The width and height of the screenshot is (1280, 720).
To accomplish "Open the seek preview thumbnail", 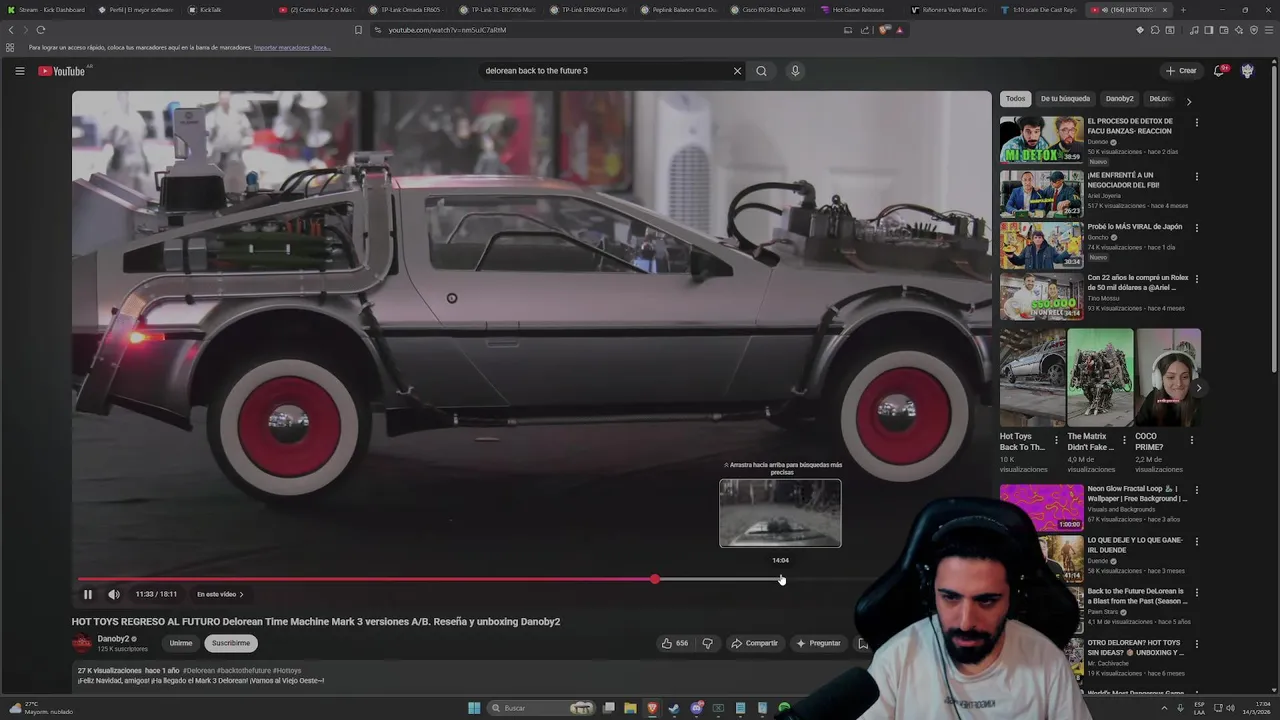I will tap(780, 513).
